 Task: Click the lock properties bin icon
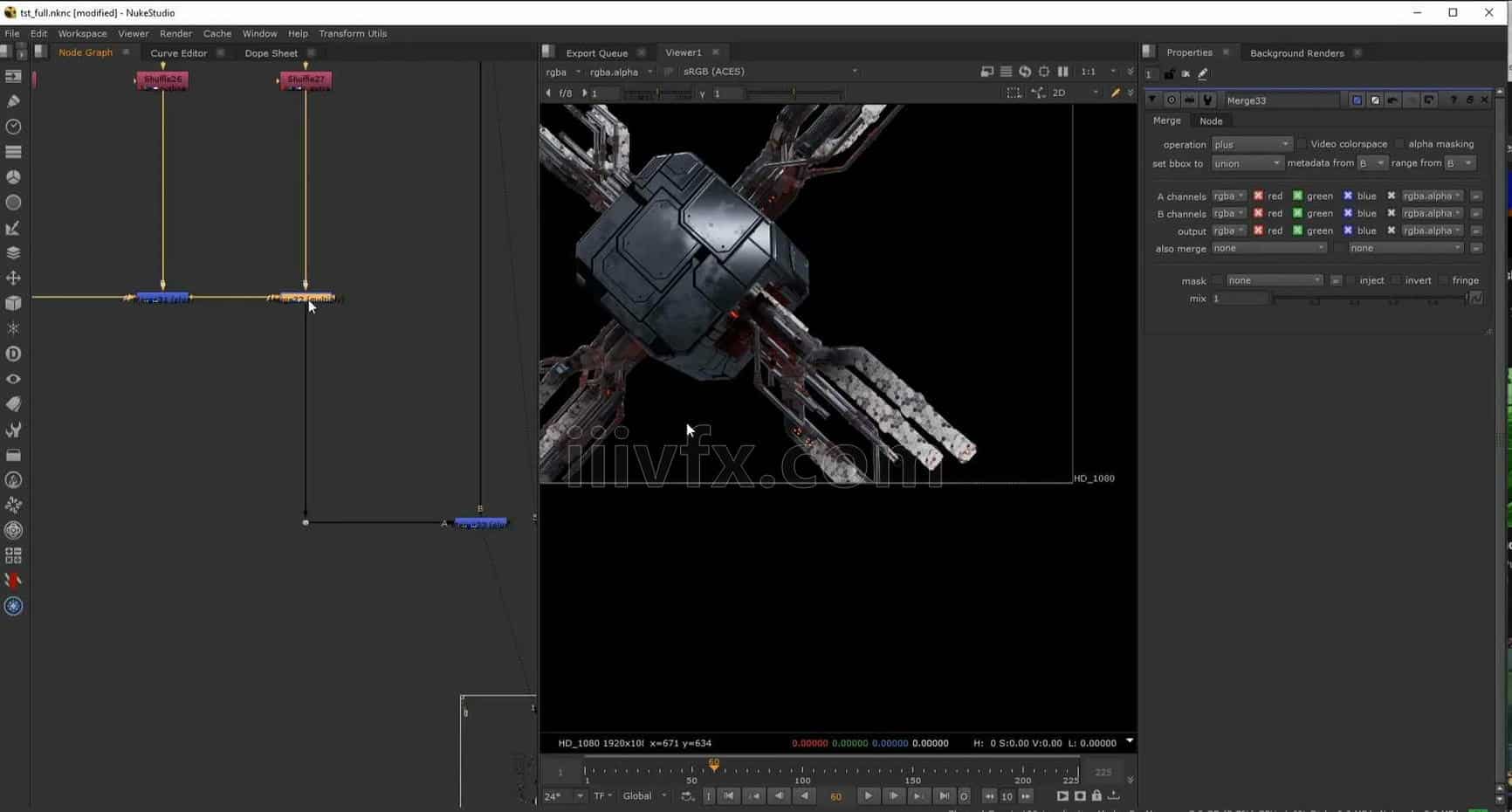tap(1169, 74)
